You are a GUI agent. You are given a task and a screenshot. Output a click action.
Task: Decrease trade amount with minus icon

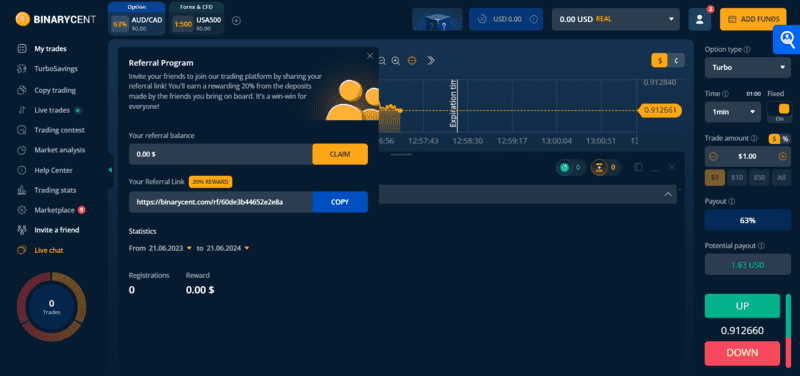[x=713, y=156]
